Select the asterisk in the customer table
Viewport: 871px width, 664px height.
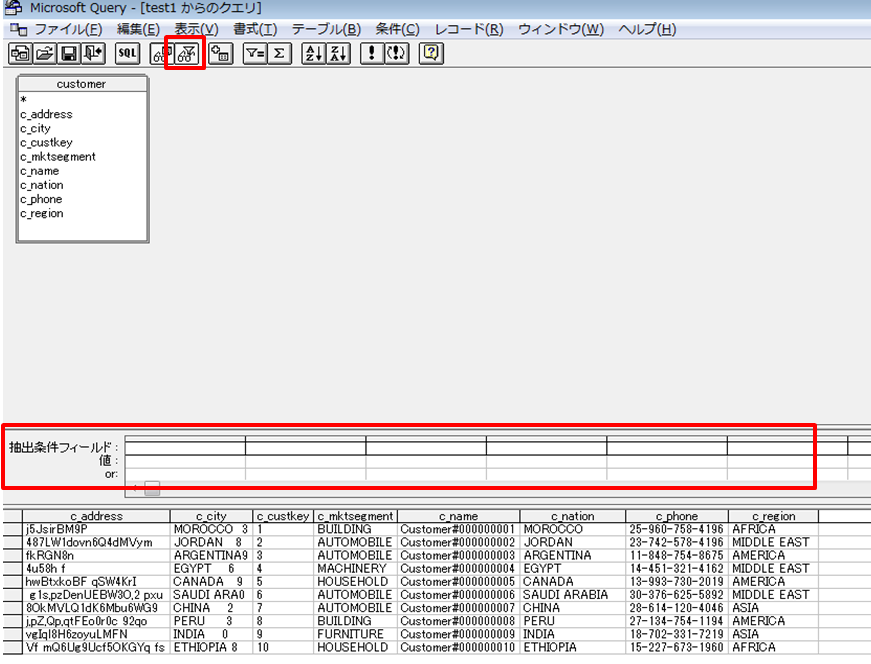pos(23,100)
